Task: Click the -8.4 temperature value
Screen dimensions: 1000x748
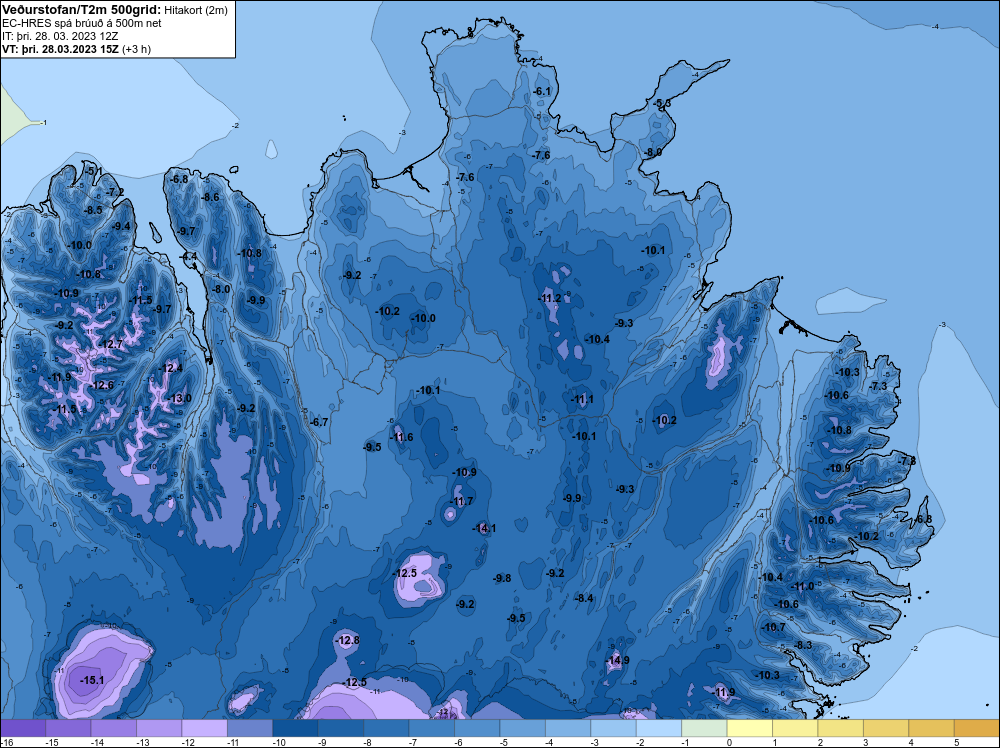Action: click(x=584, y=598)
